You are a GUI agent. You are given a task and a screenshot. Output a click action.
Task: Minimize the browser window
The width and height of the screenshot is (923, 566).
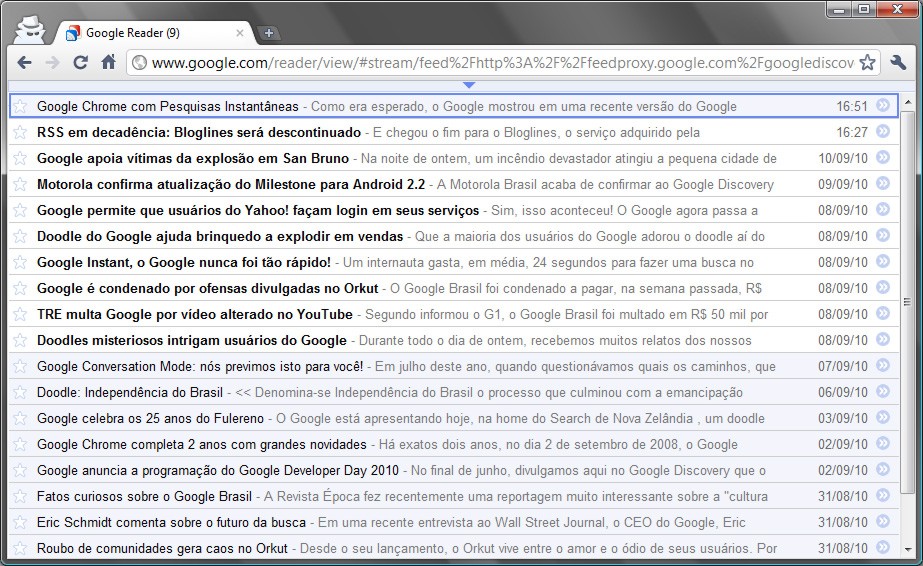point(839,9)
